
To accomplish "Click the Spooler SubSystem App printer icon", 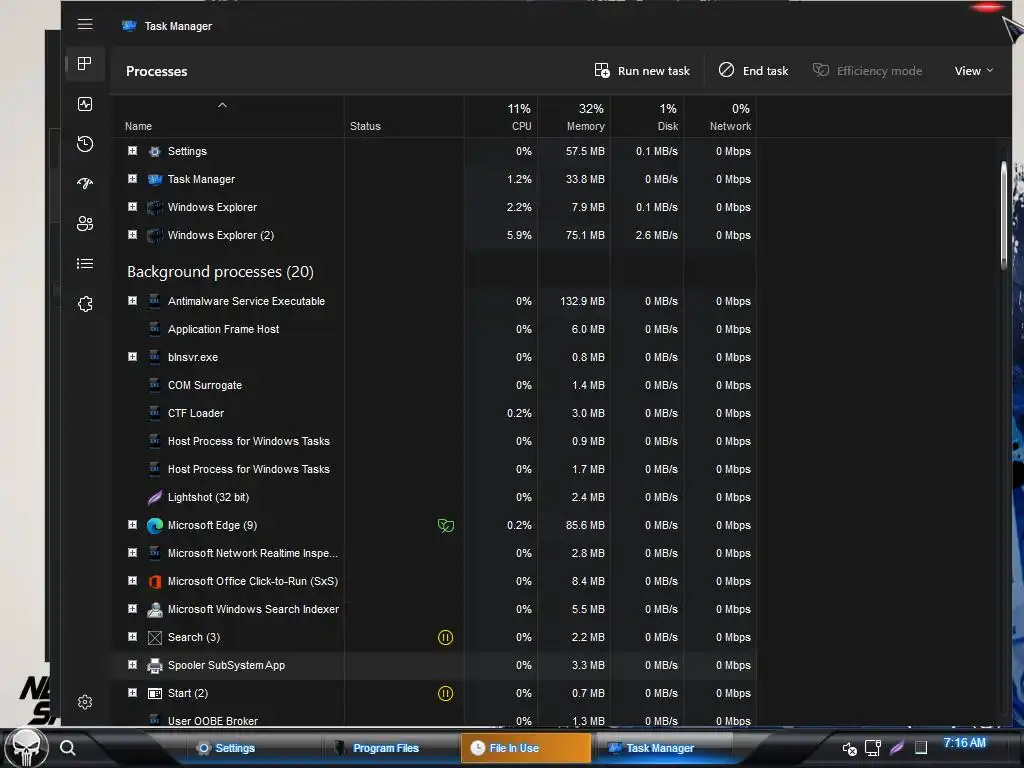I will tap(155, 665).
